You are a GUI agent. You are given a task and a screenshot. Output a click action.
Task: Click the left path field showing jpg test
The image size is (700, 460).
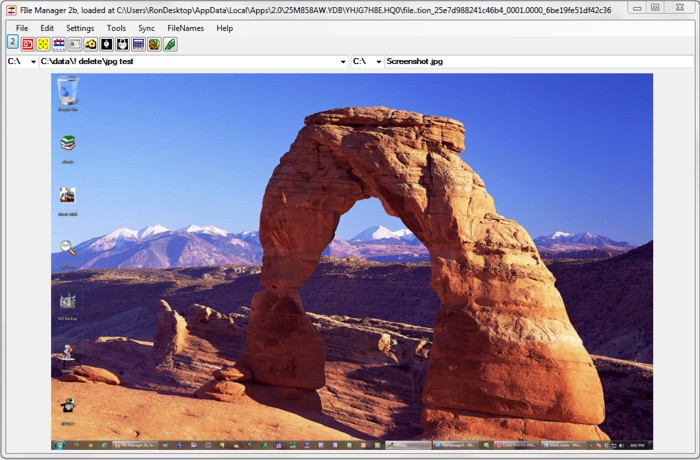point(188,62)
